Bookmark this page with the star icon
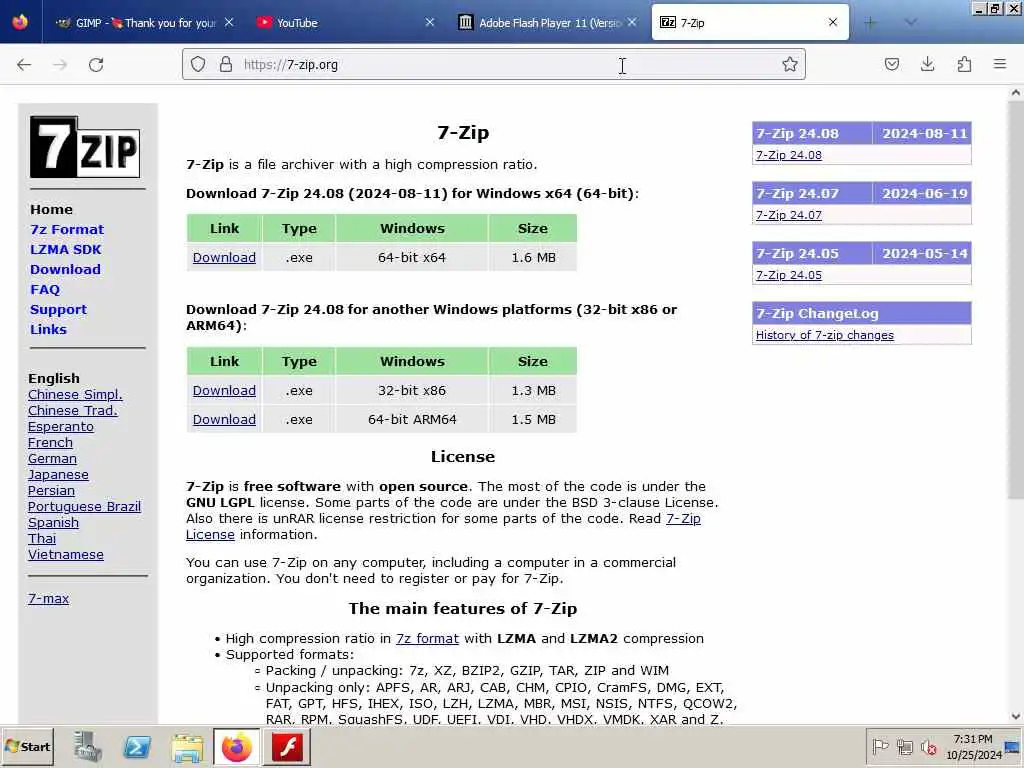 790,64
